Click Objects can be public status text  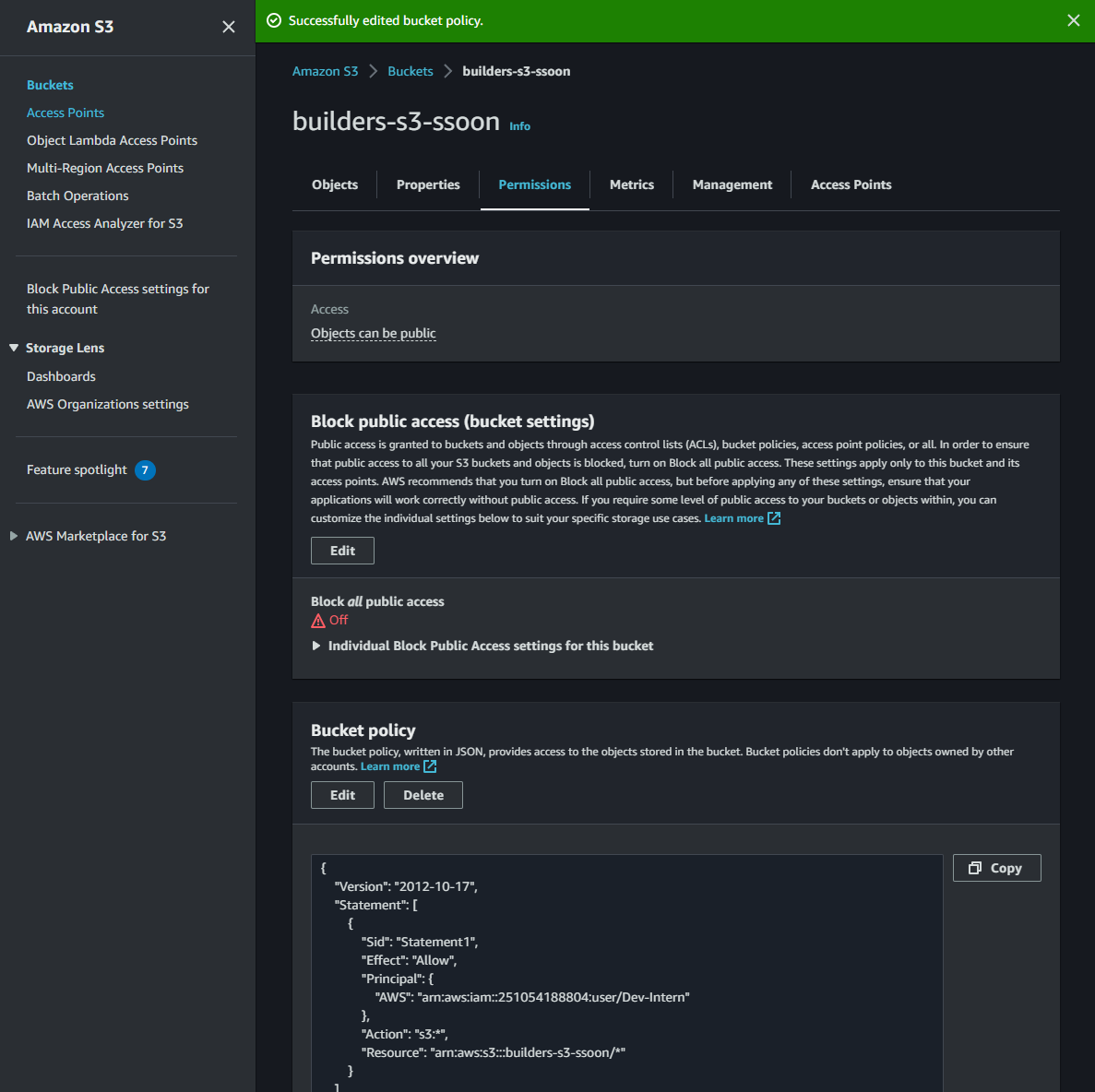point(373,334)
